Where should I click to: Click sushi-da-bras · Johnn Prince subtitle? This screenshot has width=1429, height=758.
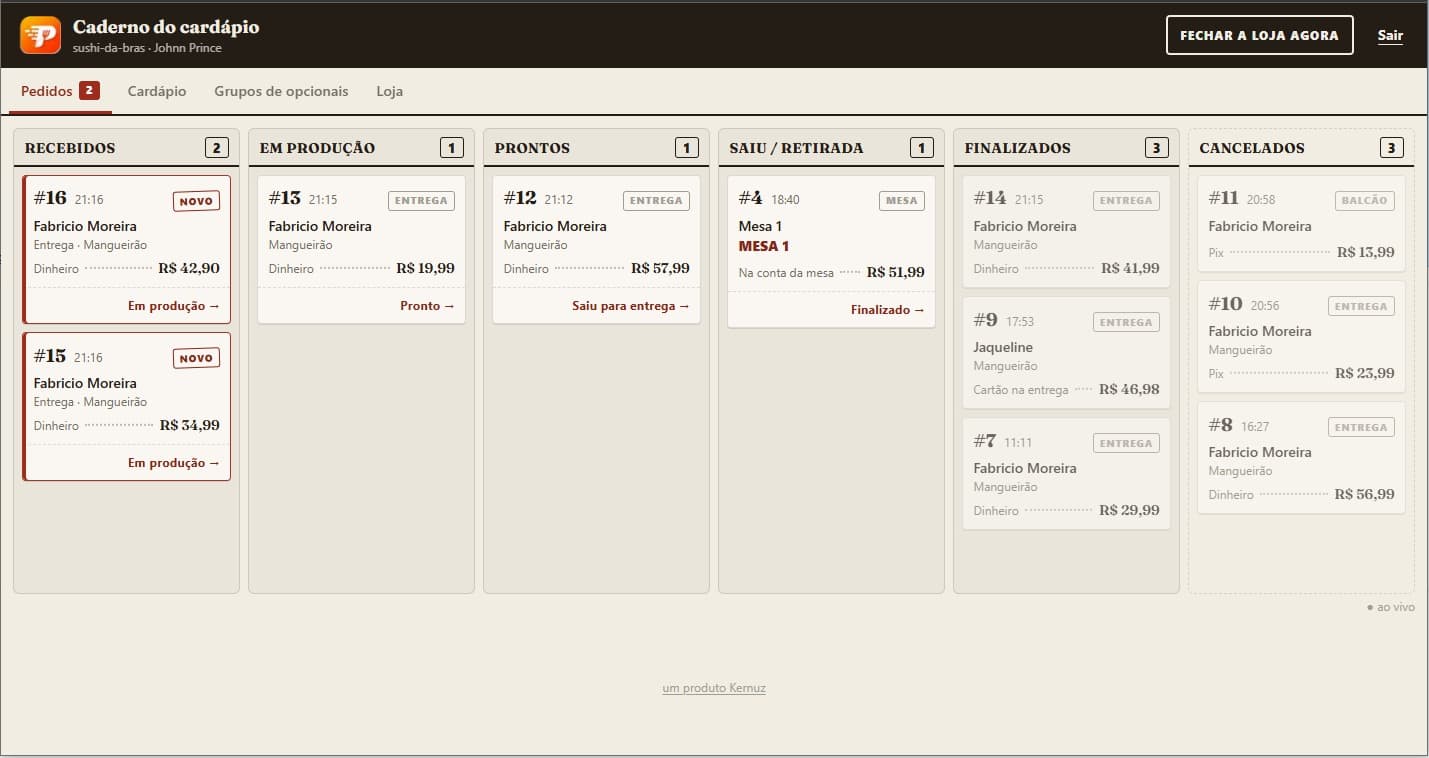(147, 48)
